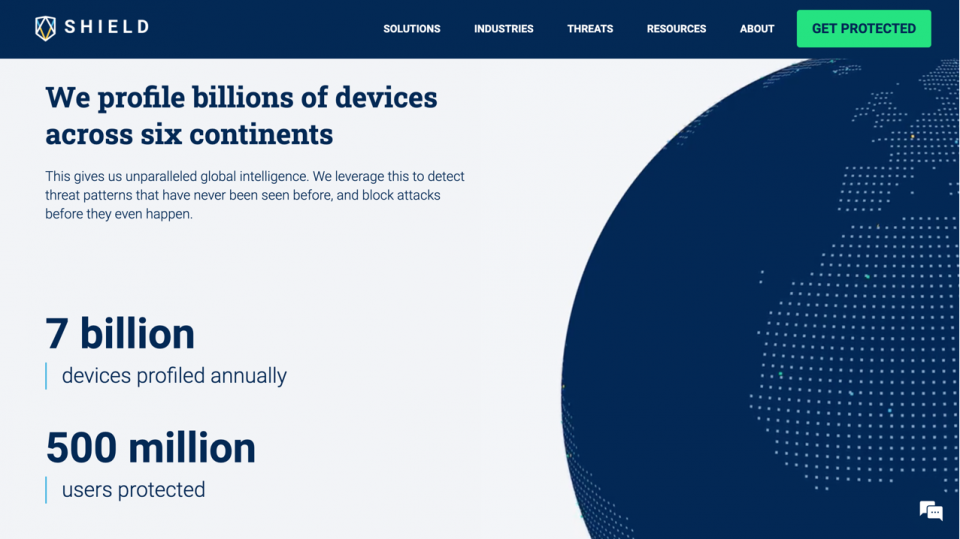This screenshot has width=960, height=539.
Task: Click the "users protected" label
Action: pos(133,490)
